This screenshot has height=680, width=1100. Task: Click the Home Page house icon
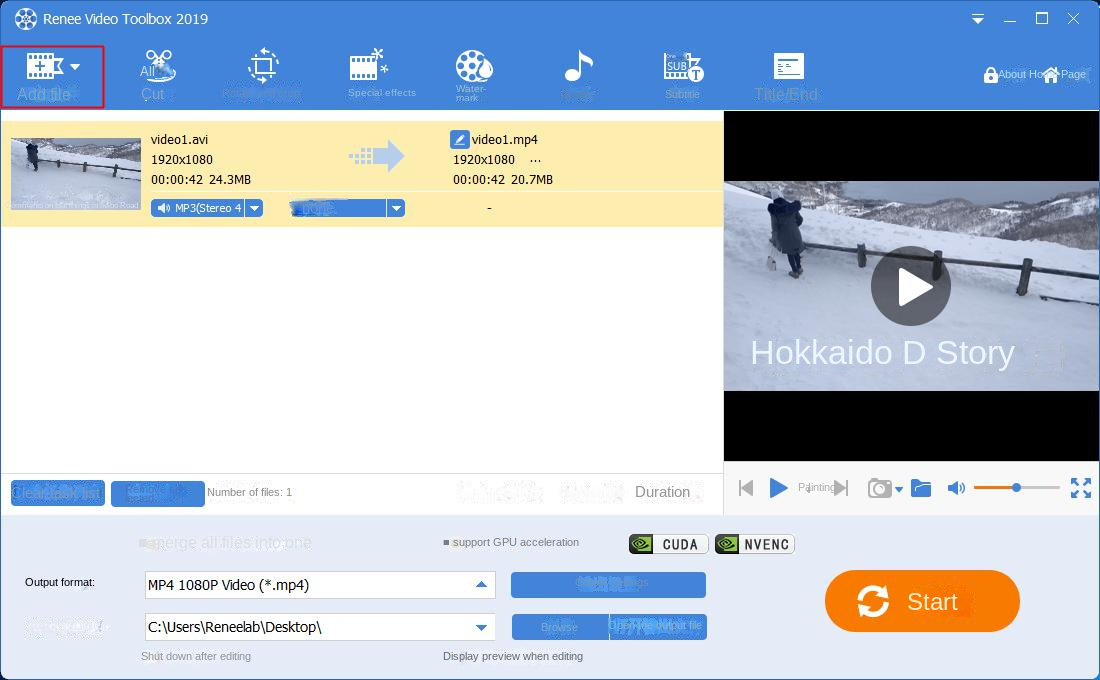pyautogui.click(x=1050, y=74)
